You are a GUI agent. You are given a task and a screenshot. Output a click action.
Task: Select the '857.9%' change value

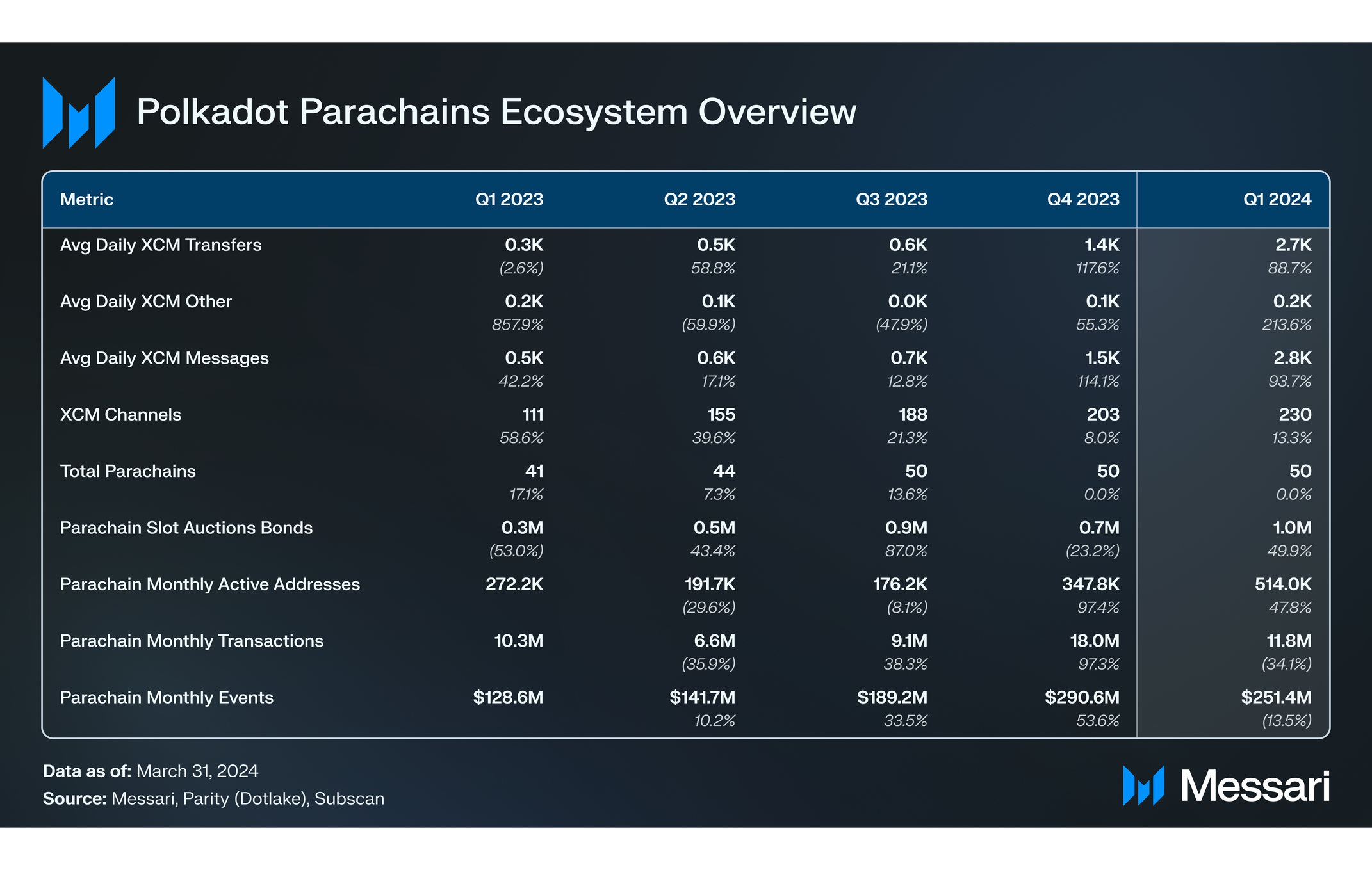518,325
